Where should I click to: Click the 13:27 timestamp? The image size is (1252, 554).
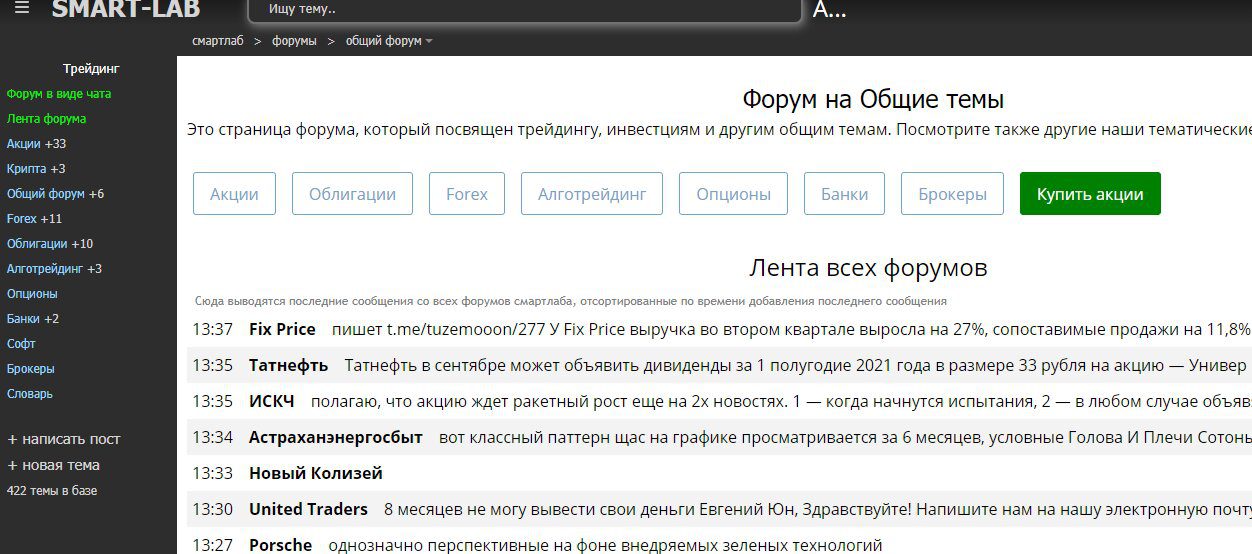pyautogui.click(x=212, y=545)
